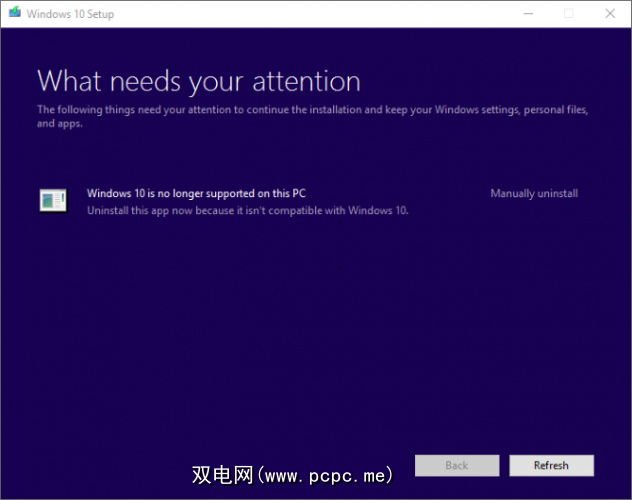Close the Windows 10 Setup window
The height and width of the screenshot is (500, 632).
[610, 14]
